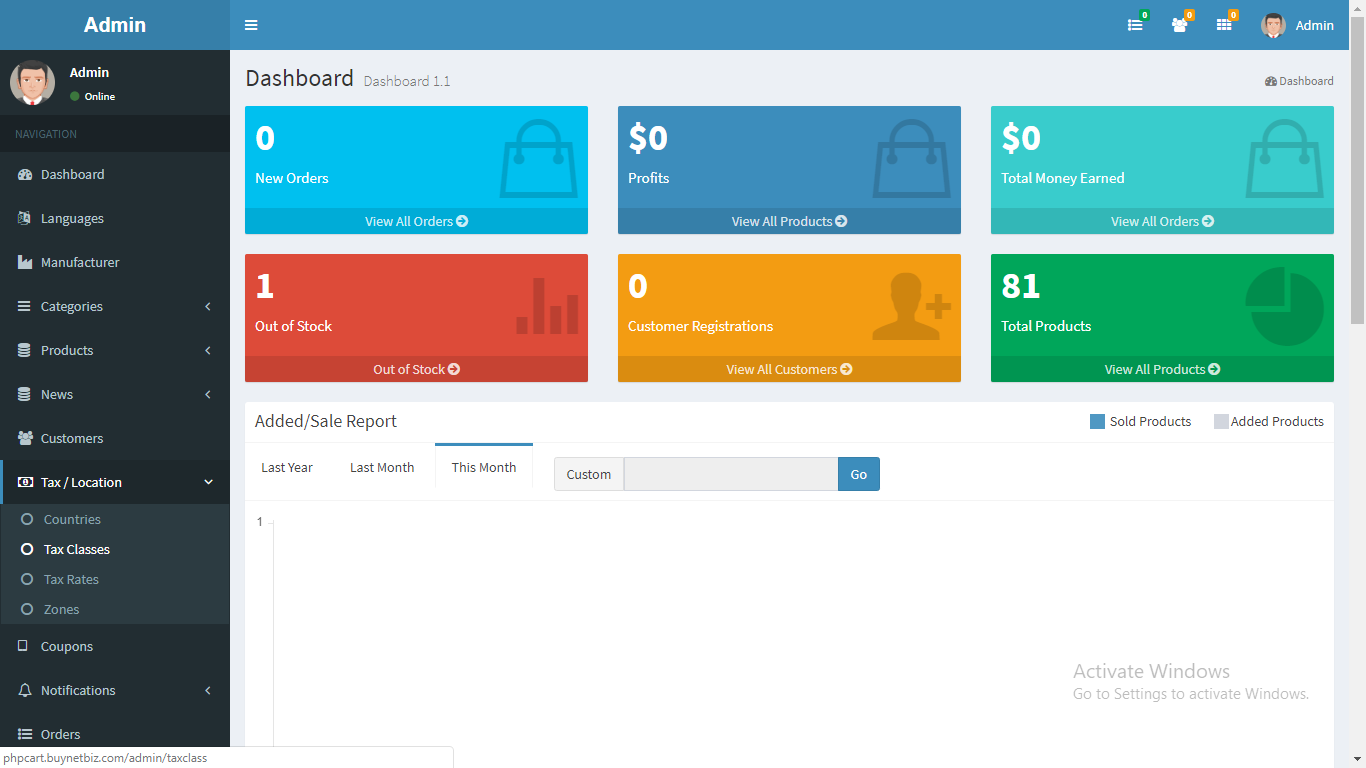Click the Languages icon in sidebar
The image size is (1366, 768).
(x=25, y=218)
